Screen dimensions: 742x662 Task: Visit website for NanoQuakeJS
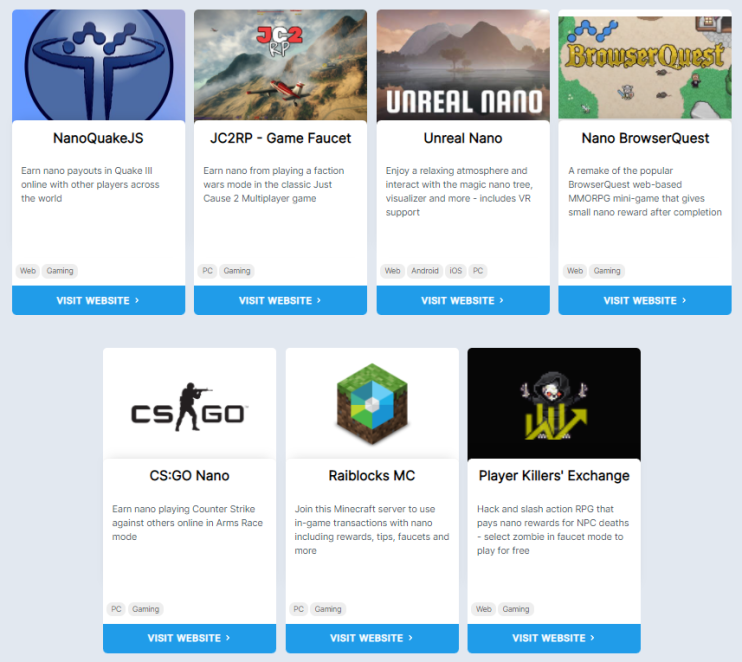click(x=98, y=300)
